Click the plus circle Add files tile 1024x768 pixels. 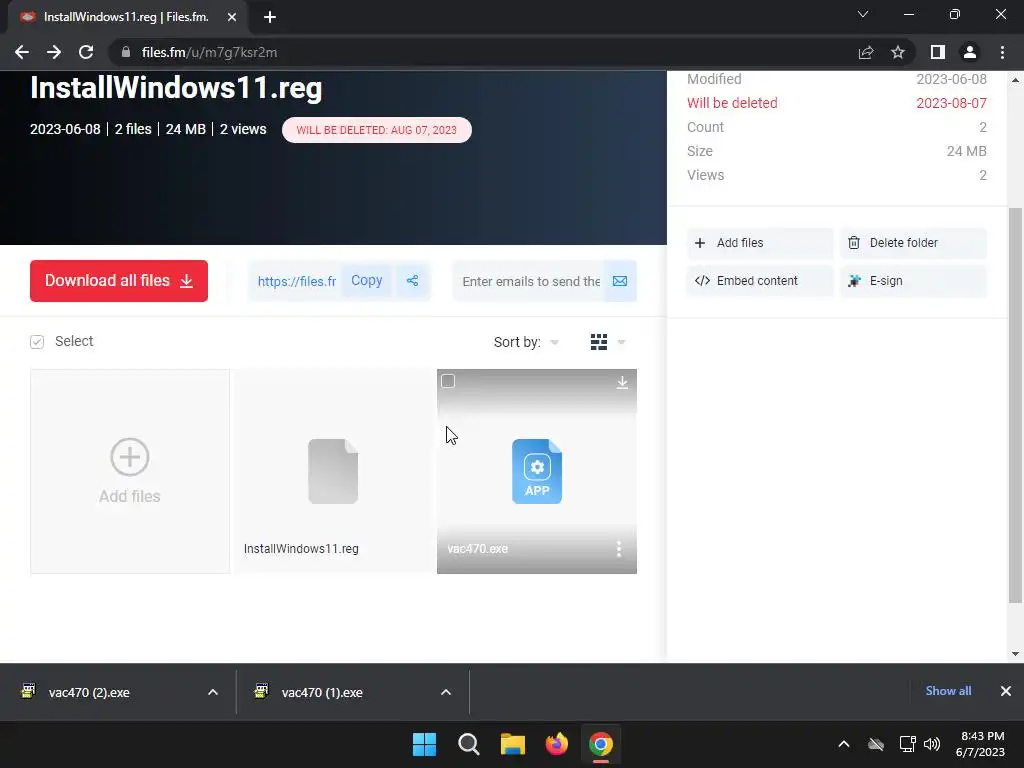point(130,471)
